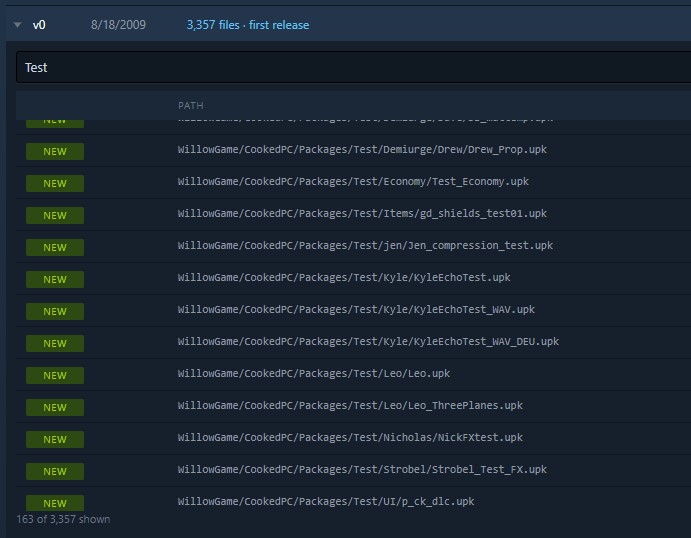Click the 8/18/2009 release date
Screen dimensions: 691x538
coord(118,25)
